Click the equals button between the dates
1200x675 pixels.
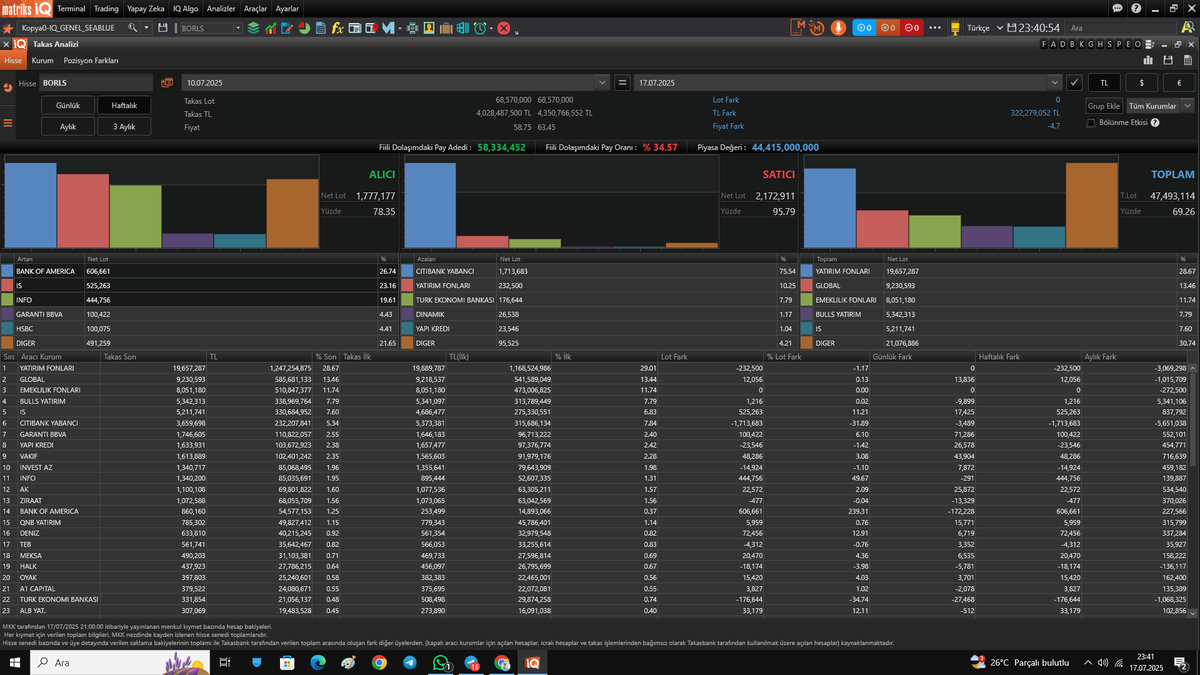(622, 83)
